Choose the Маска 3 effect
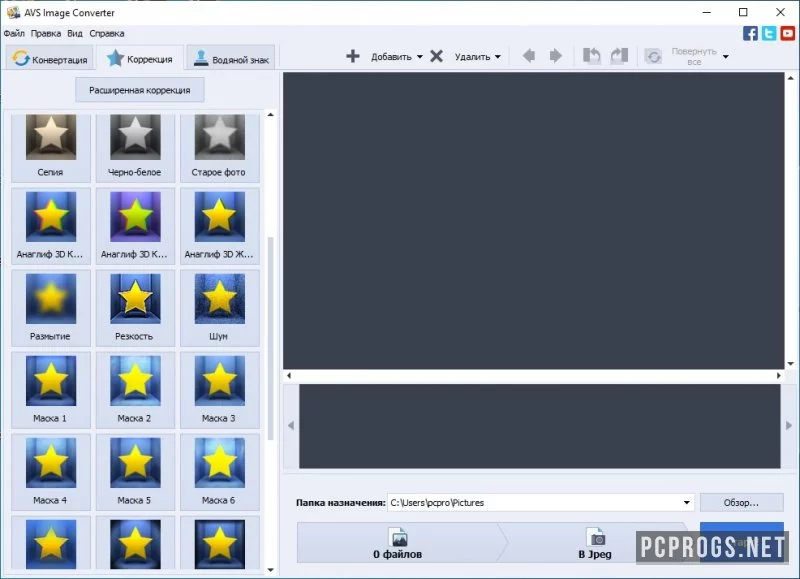800x579 pixels. [219, 390]
